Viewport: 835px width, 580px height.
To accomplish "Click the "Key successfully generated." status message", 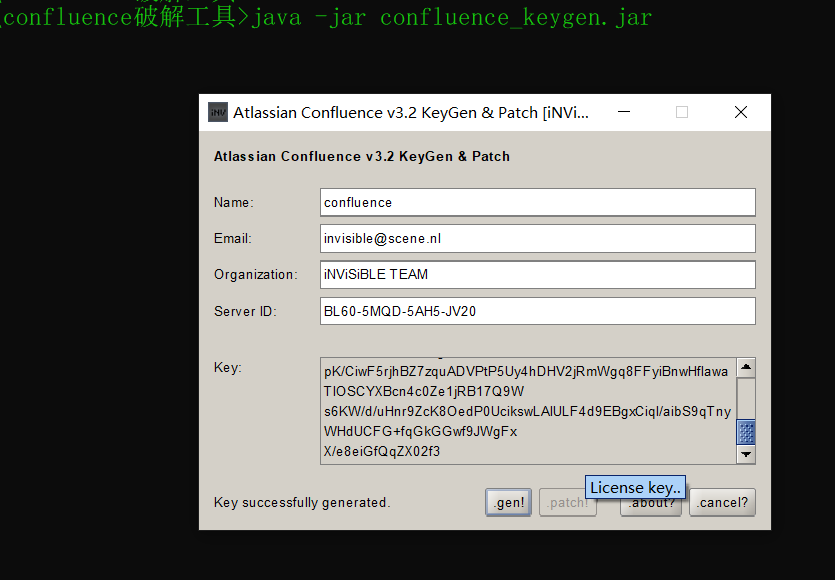I will (x=302, y=503).
